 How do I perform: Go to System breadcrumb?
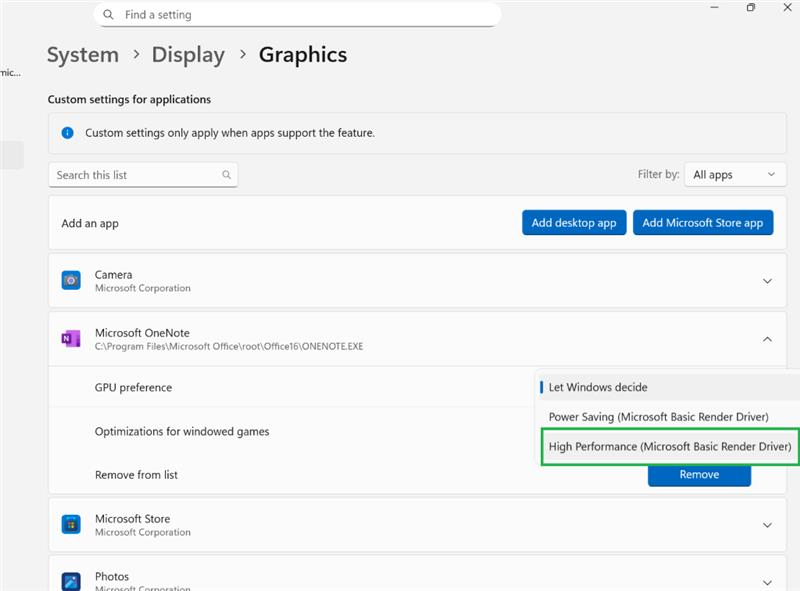(83, 55)
